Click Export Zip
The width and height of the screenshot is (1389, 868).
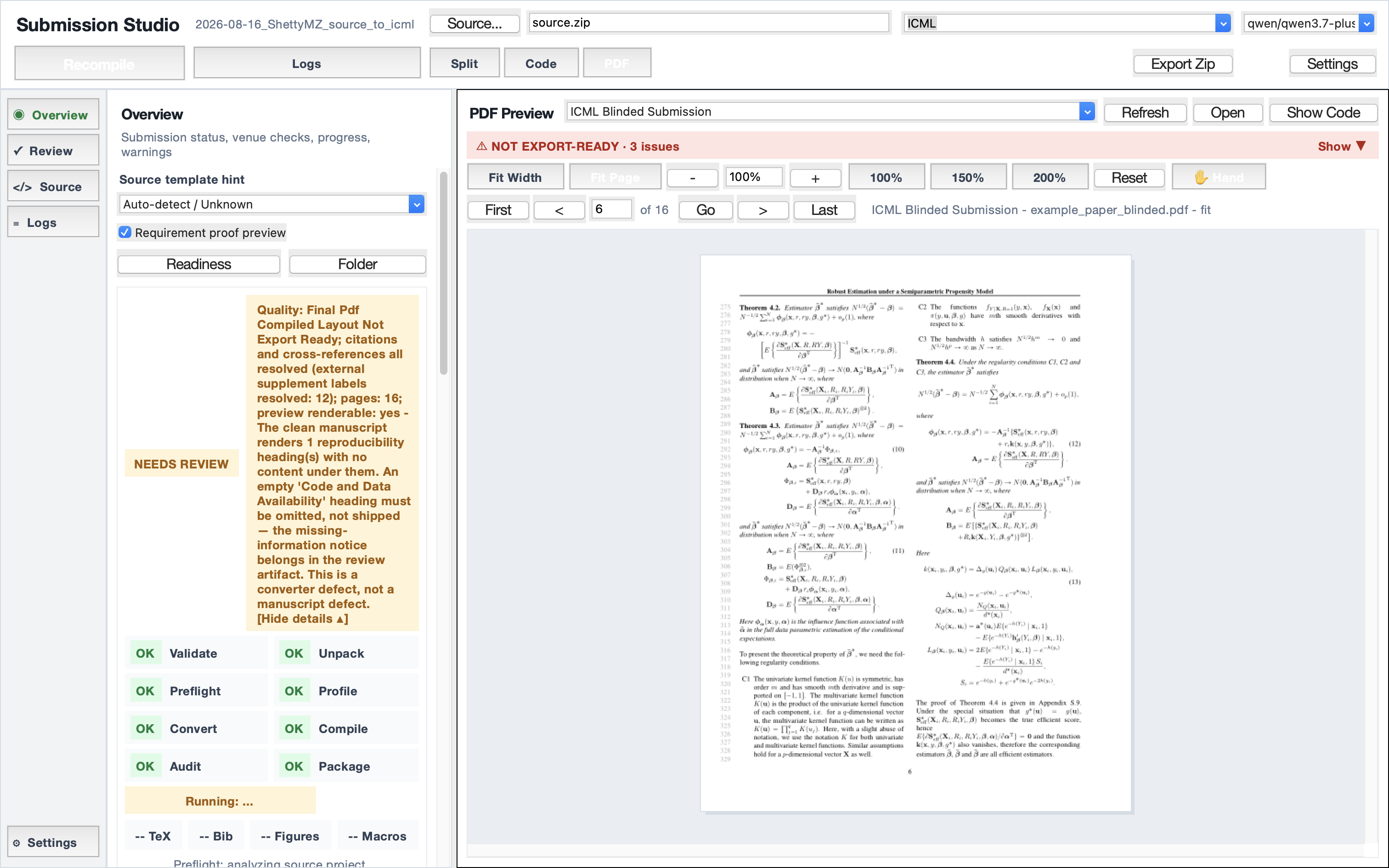[1182, 64]
